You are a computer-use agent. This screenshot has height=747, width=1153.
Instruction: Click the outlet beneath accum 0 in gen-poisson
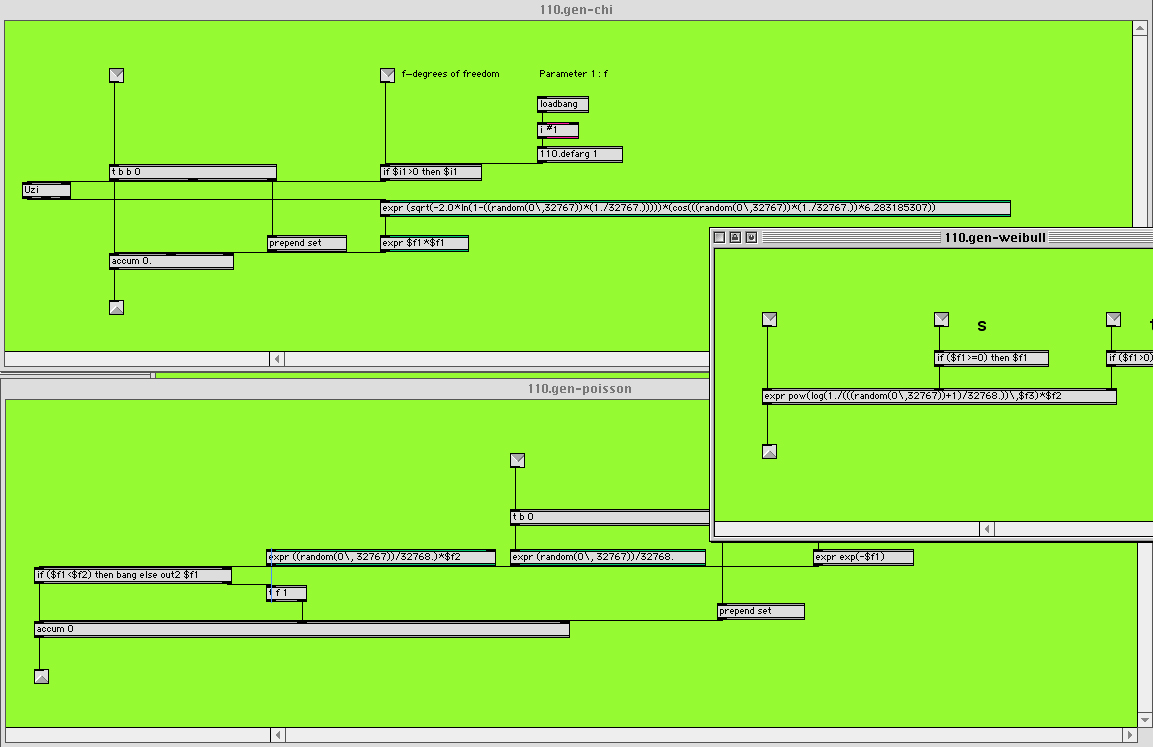click(42, 676)
